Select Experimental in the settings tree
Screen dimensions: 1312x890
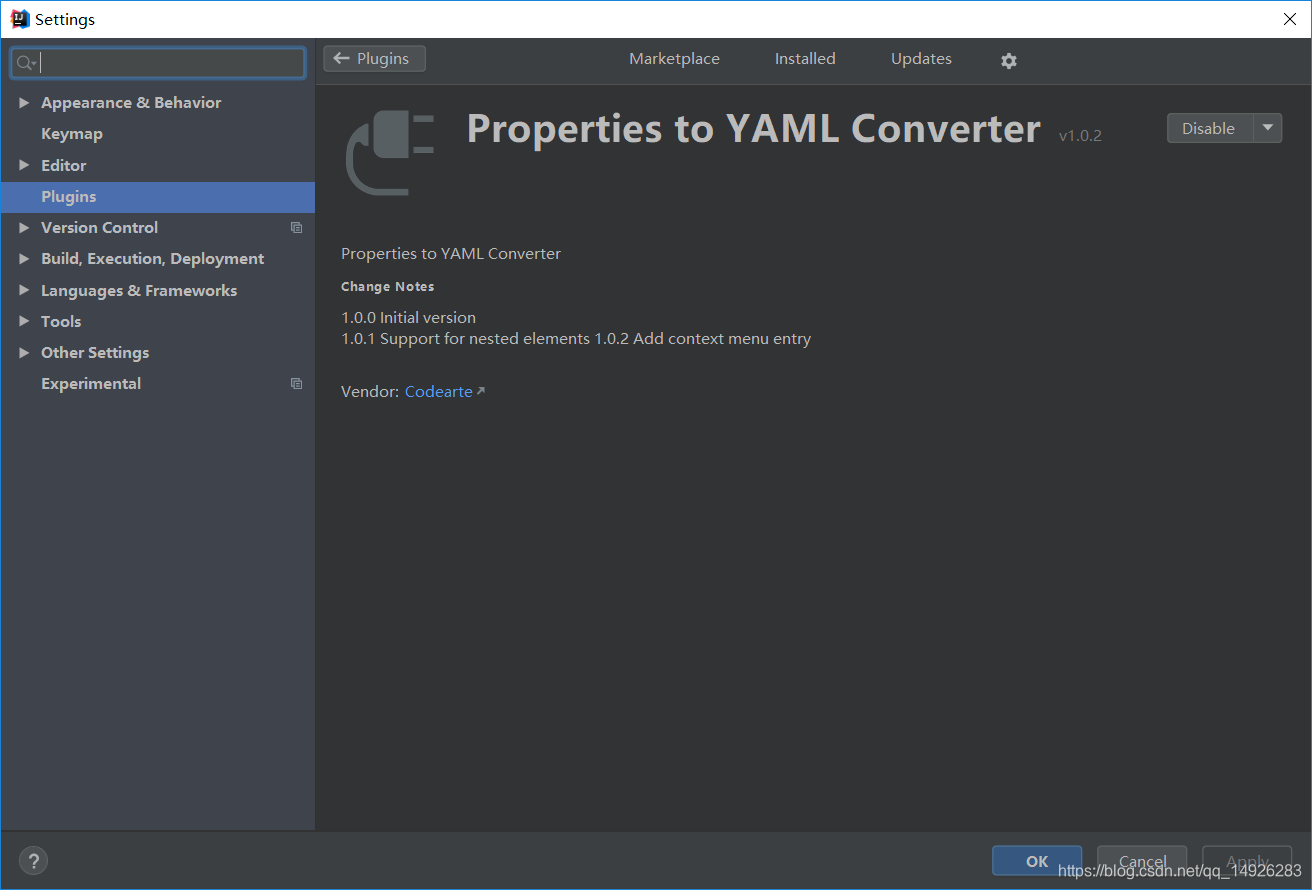tap(91, 384)
